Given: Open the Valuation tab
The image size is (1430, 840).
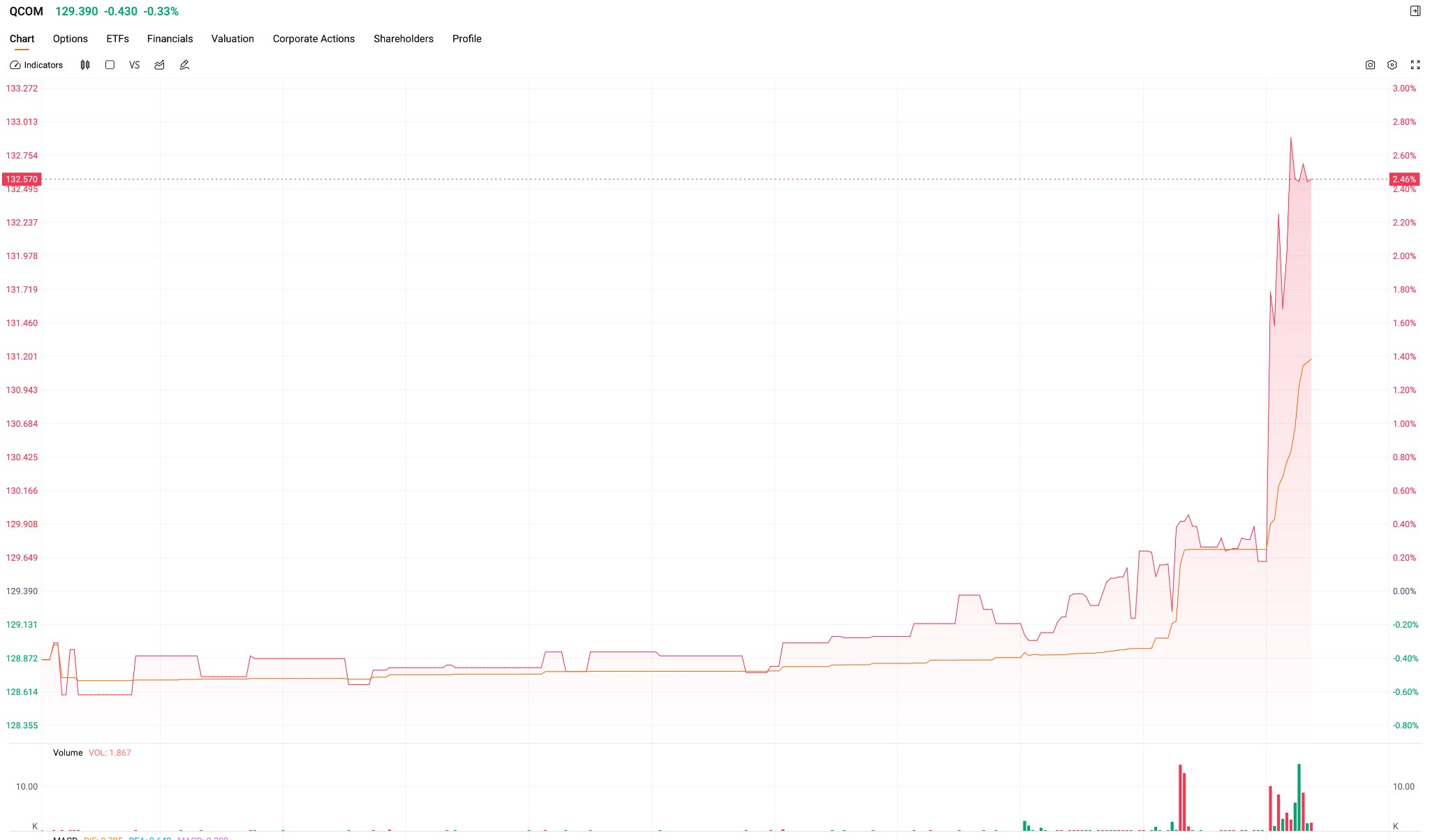Looking at the screenshot, I should click(233, 38).
